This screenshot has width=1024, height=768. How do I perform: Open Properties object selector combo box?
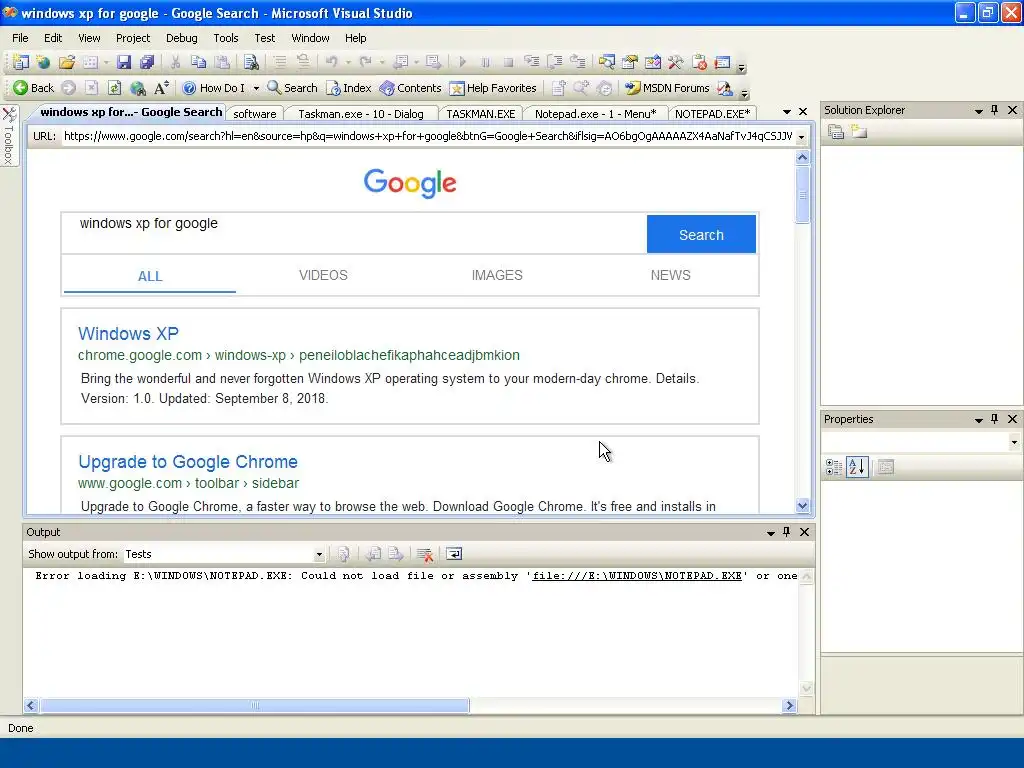pos(921,442)
